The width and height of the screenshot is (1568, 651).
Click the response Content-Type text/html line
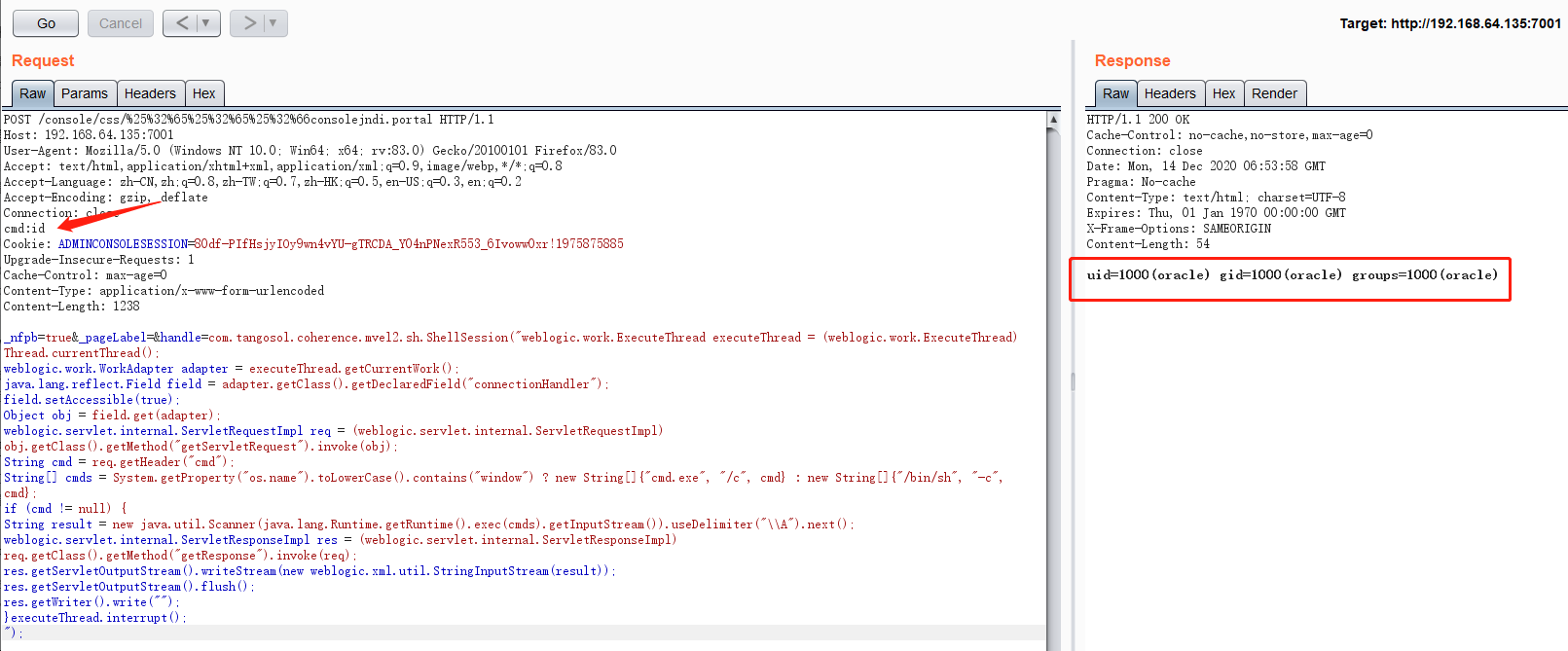click(x=1216, y=198)
